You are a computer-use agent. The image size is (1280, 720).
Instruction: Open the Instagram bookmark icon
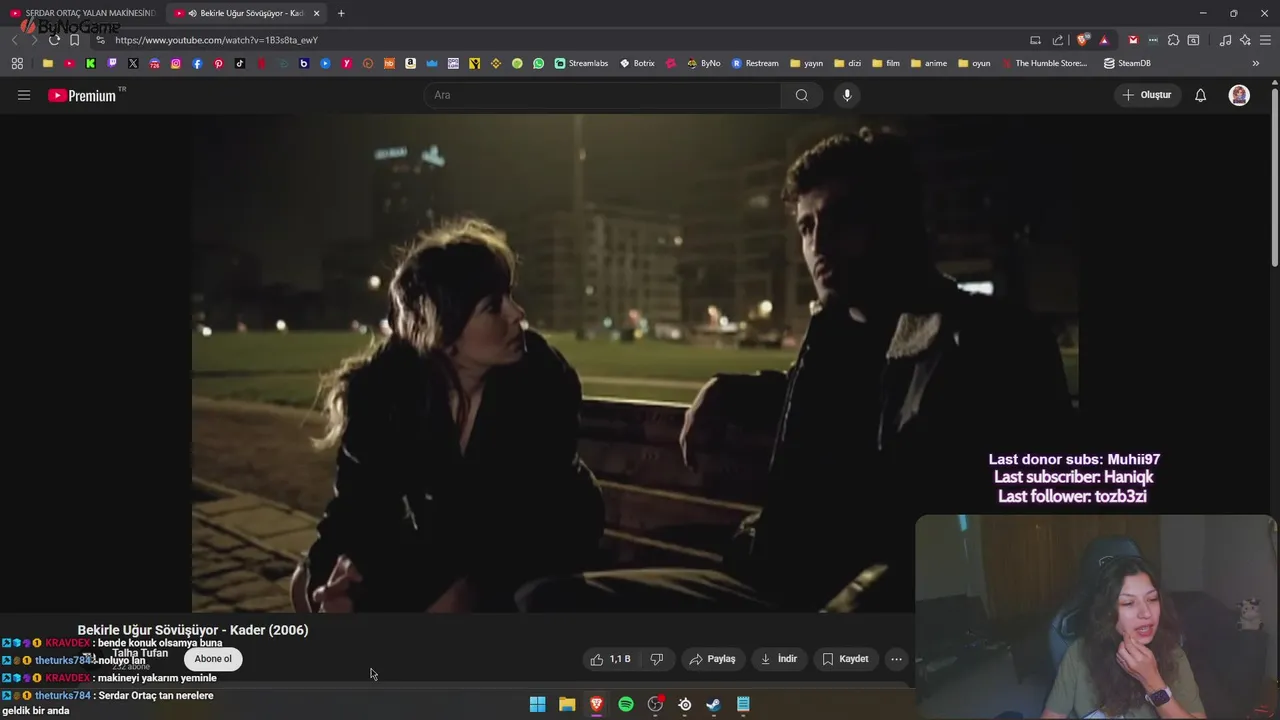click(176, 63)
